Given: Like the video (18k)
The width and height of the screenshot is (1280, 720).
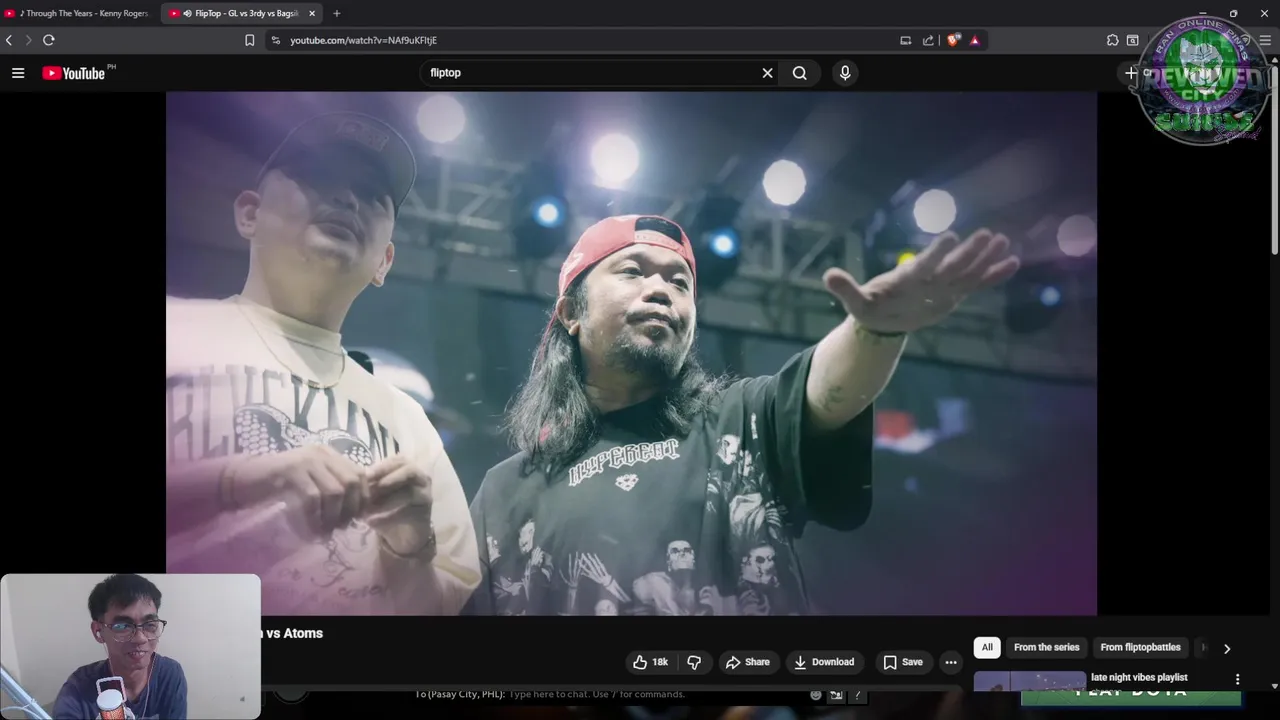Looking at the screenshot, I should coord(650,662).
